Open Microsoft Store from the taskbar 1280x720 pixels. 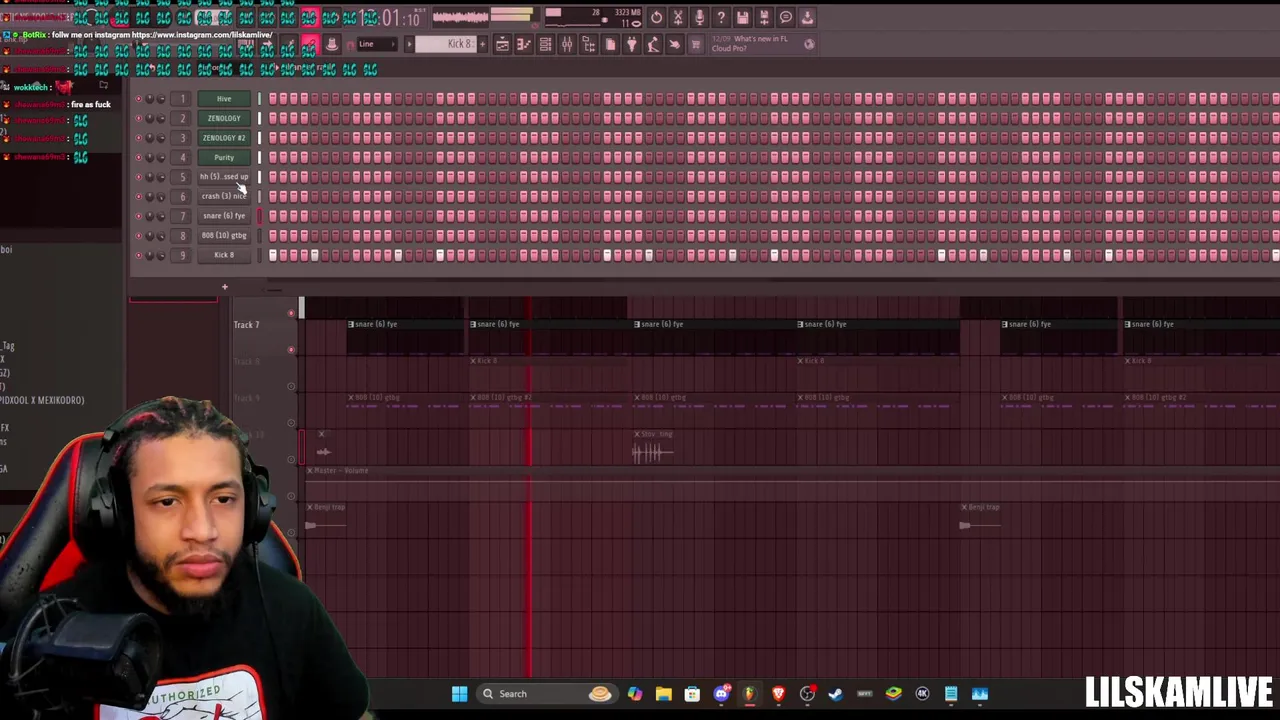692,694
